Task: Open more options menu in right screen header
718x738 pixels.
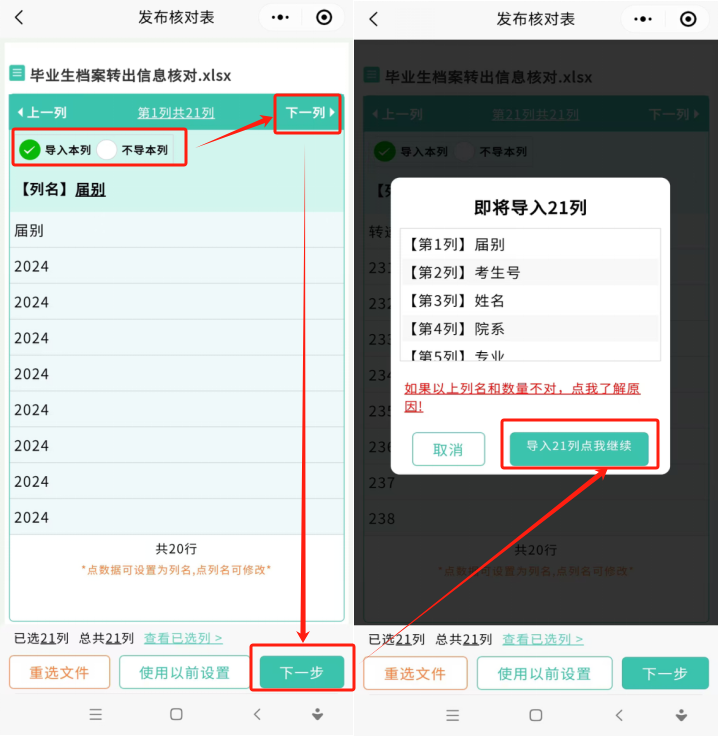Action: click(643, 19)
